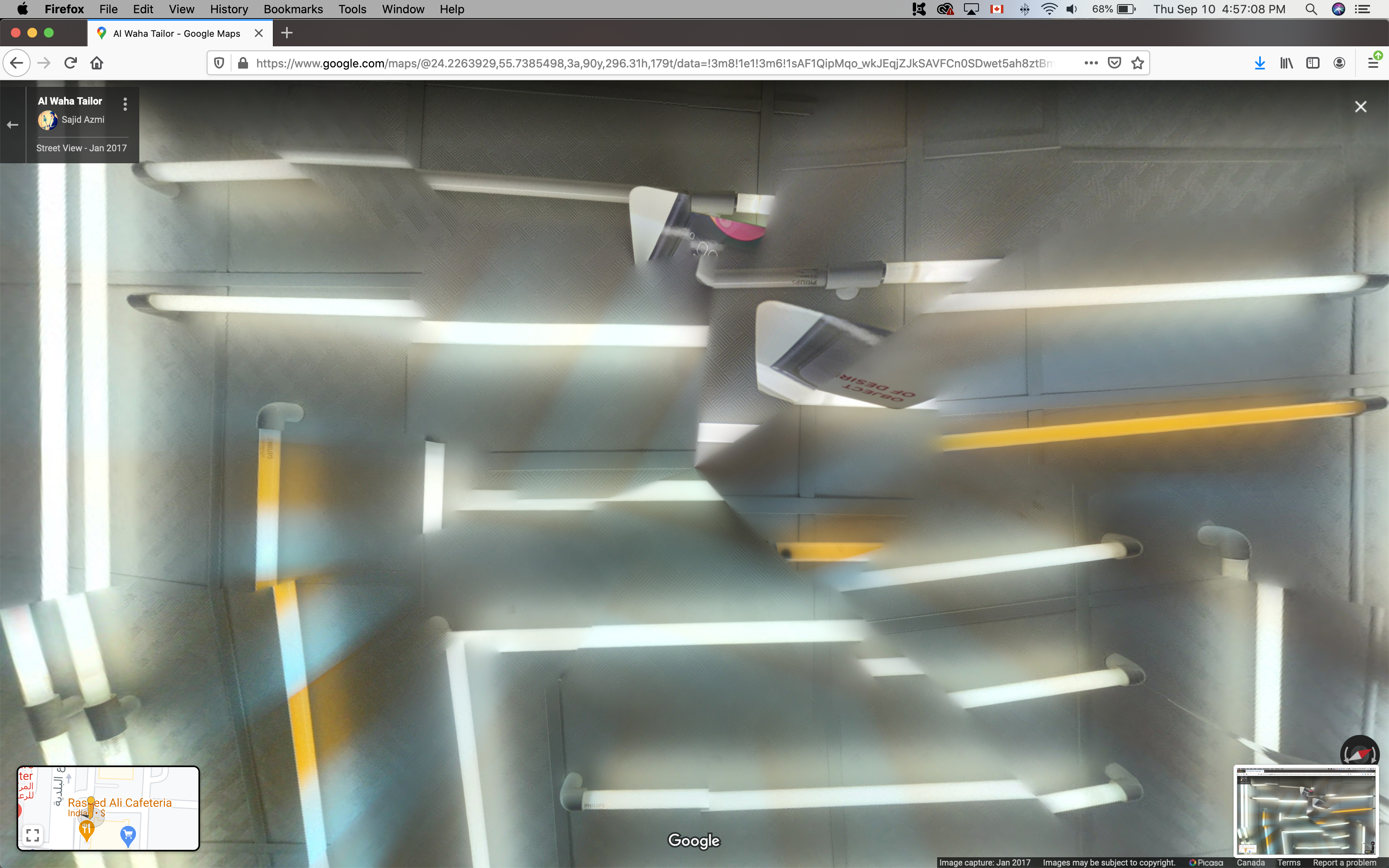Open the Library bookshelf icon
1389x868 pixels.
[x=1286, y=63]
